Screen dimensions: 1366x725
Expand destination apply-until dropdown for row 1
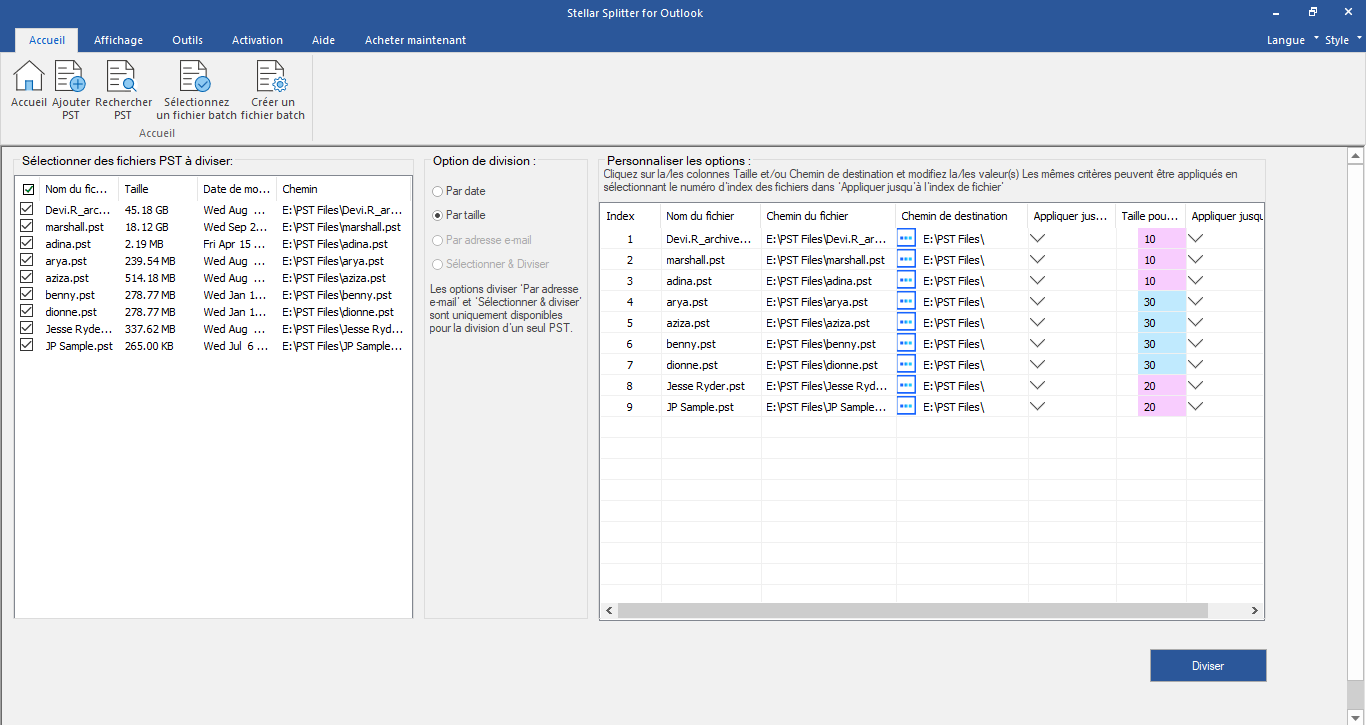point(1038,239)
